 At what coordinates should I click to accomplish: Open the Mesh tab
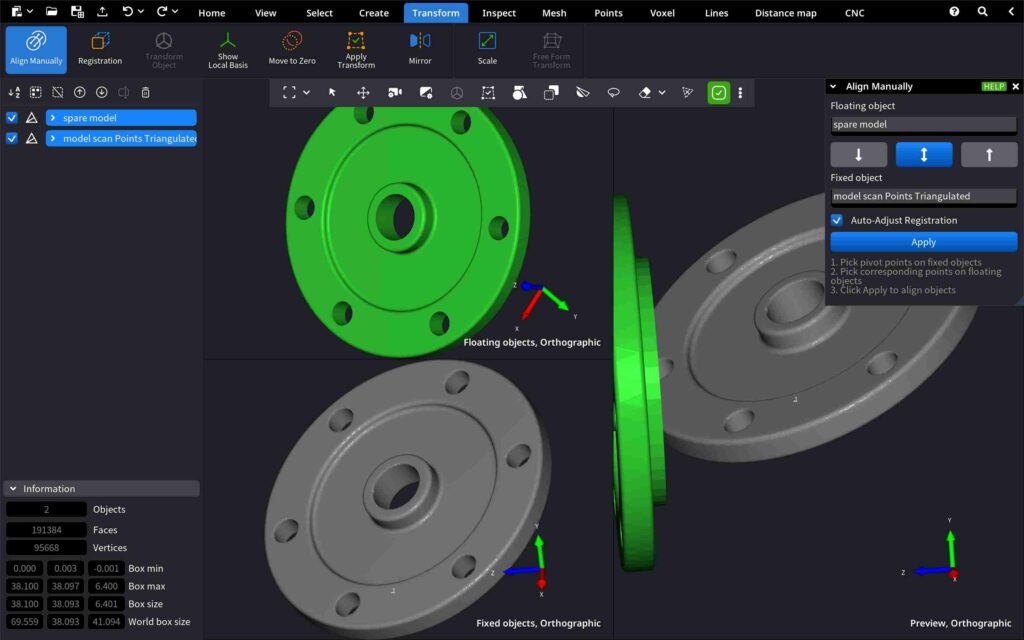[554, 13]
